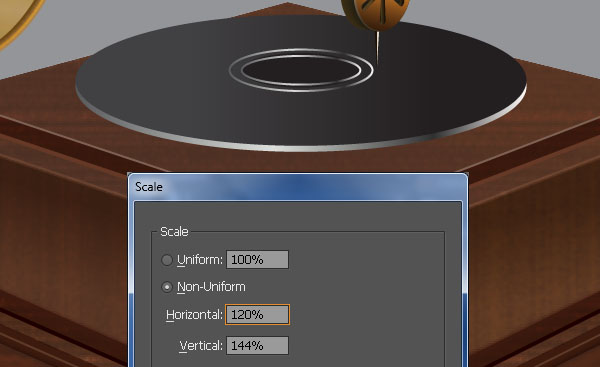
Task: Click the Scale dialog title bar
Action: pyautogui.click(x=297, y=187)
